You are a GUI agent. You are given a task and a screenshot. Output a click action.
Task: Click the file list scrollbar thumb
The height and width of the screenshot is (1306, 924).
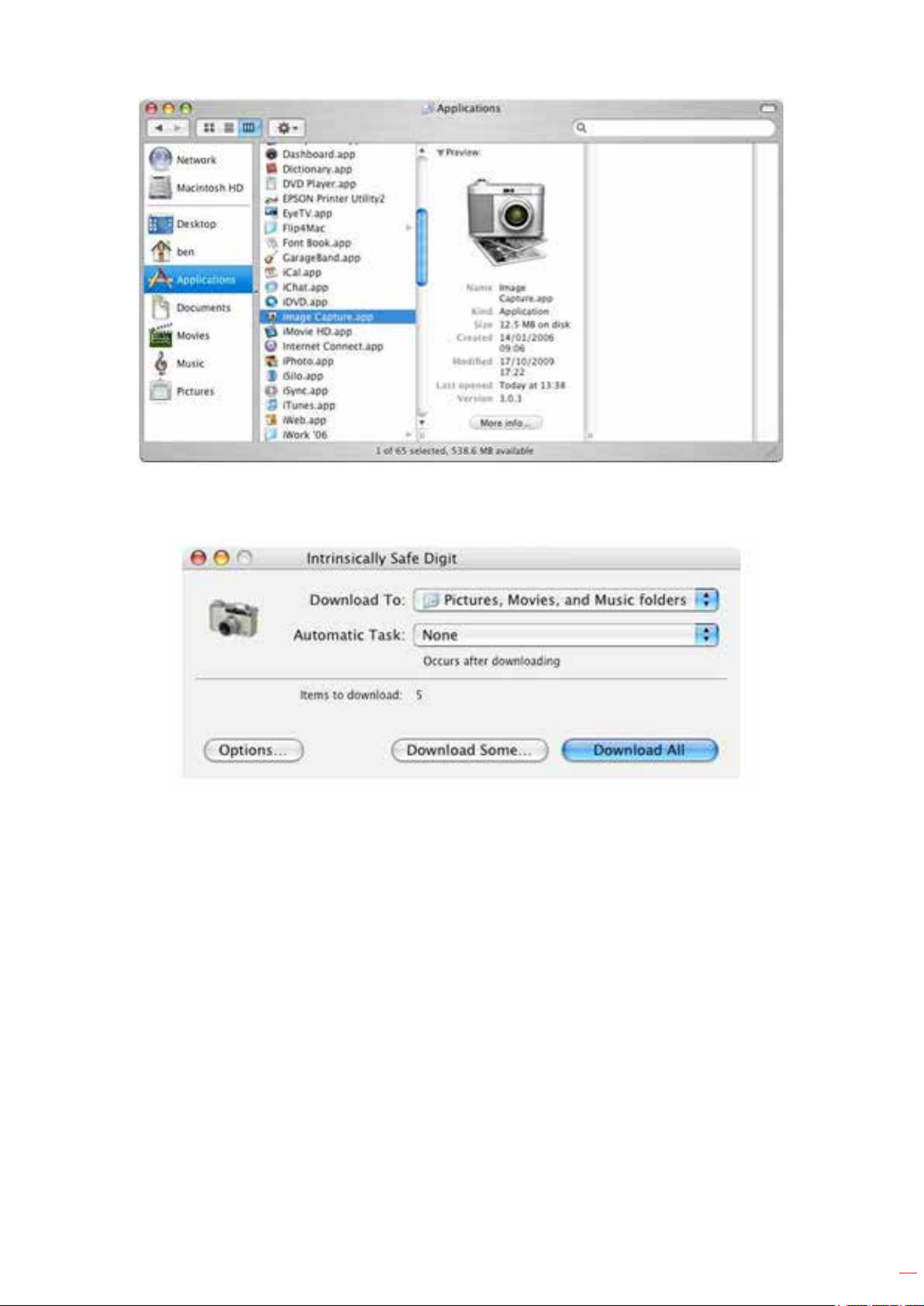pos(422,248)
